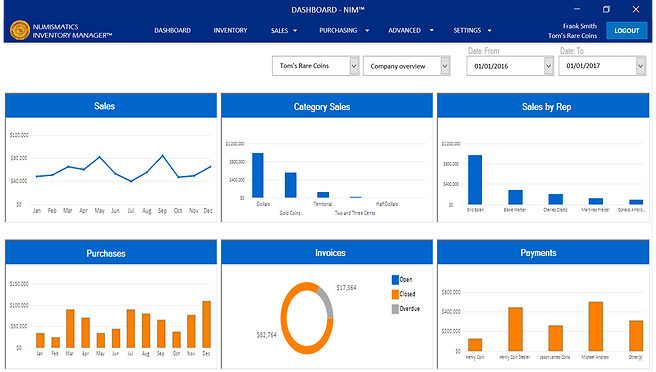Click the Michael Andrew bar in Payments
The height and width of the screenshot is (372, 656).
click(595, 326)
